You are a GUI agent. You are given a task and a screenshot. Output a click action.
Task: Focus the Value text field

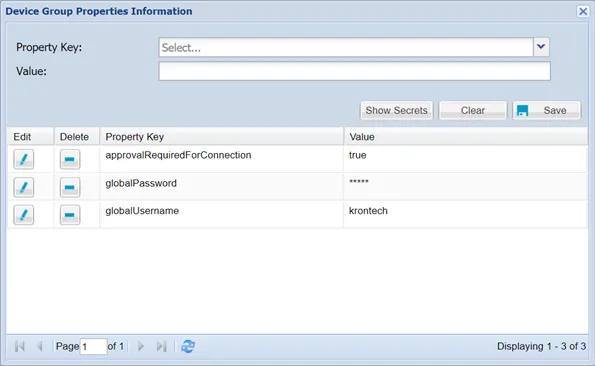pos(354,71)
